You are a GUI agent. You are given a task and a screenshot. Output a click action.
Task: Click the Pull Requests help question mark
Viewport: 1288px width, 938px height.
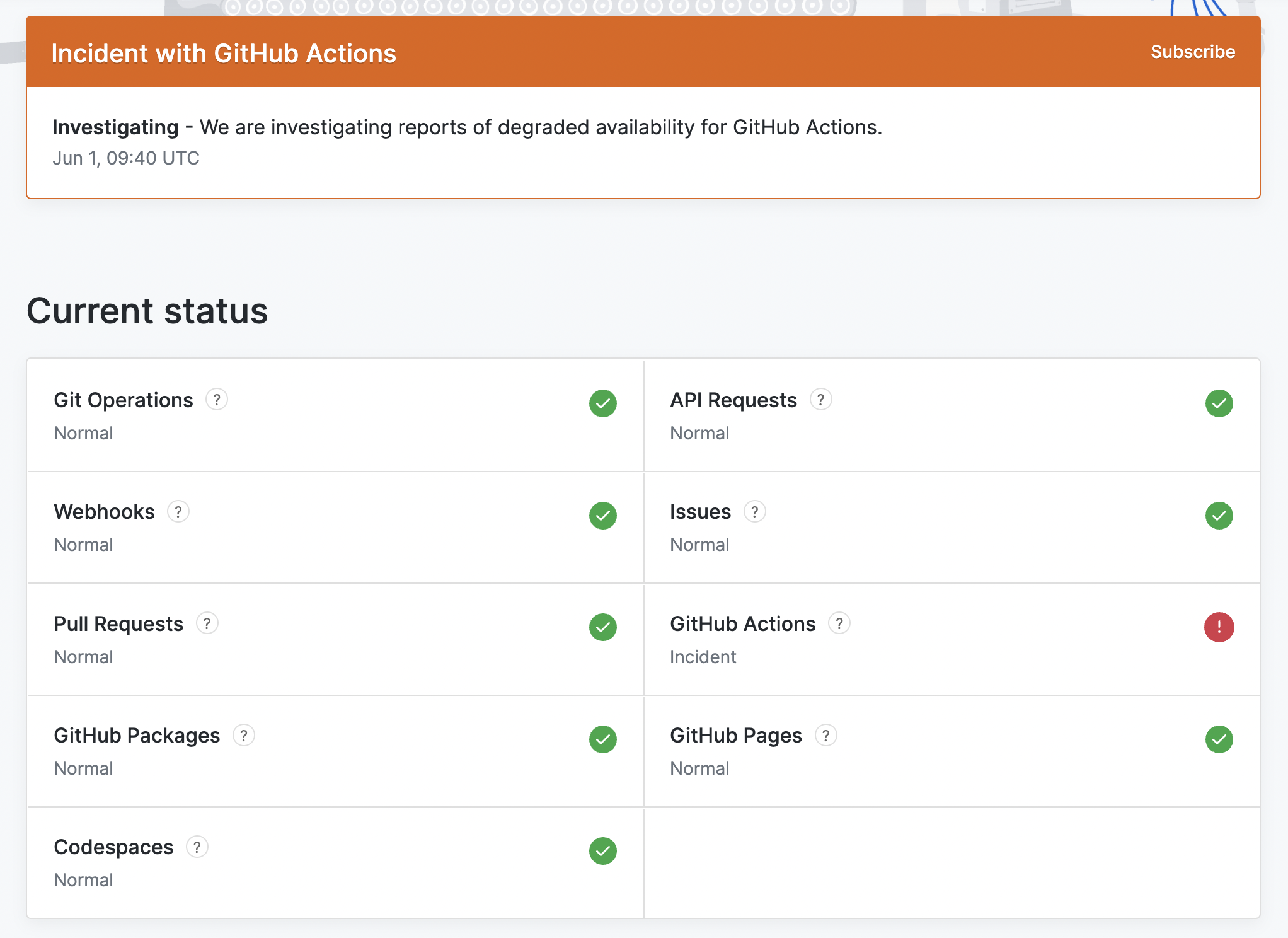click(207, 623)
